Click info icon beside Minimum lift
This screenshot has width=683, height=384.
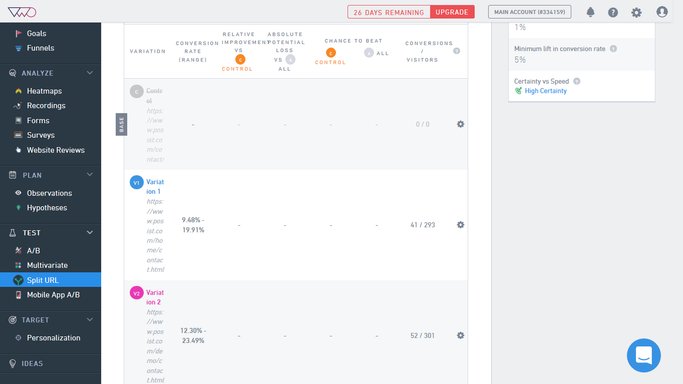[613, 49]
